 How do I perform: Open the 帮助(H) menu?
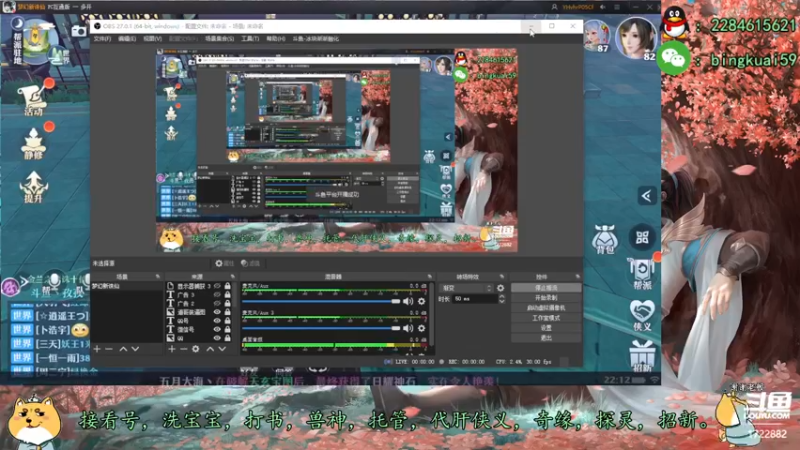coord(276,39)
